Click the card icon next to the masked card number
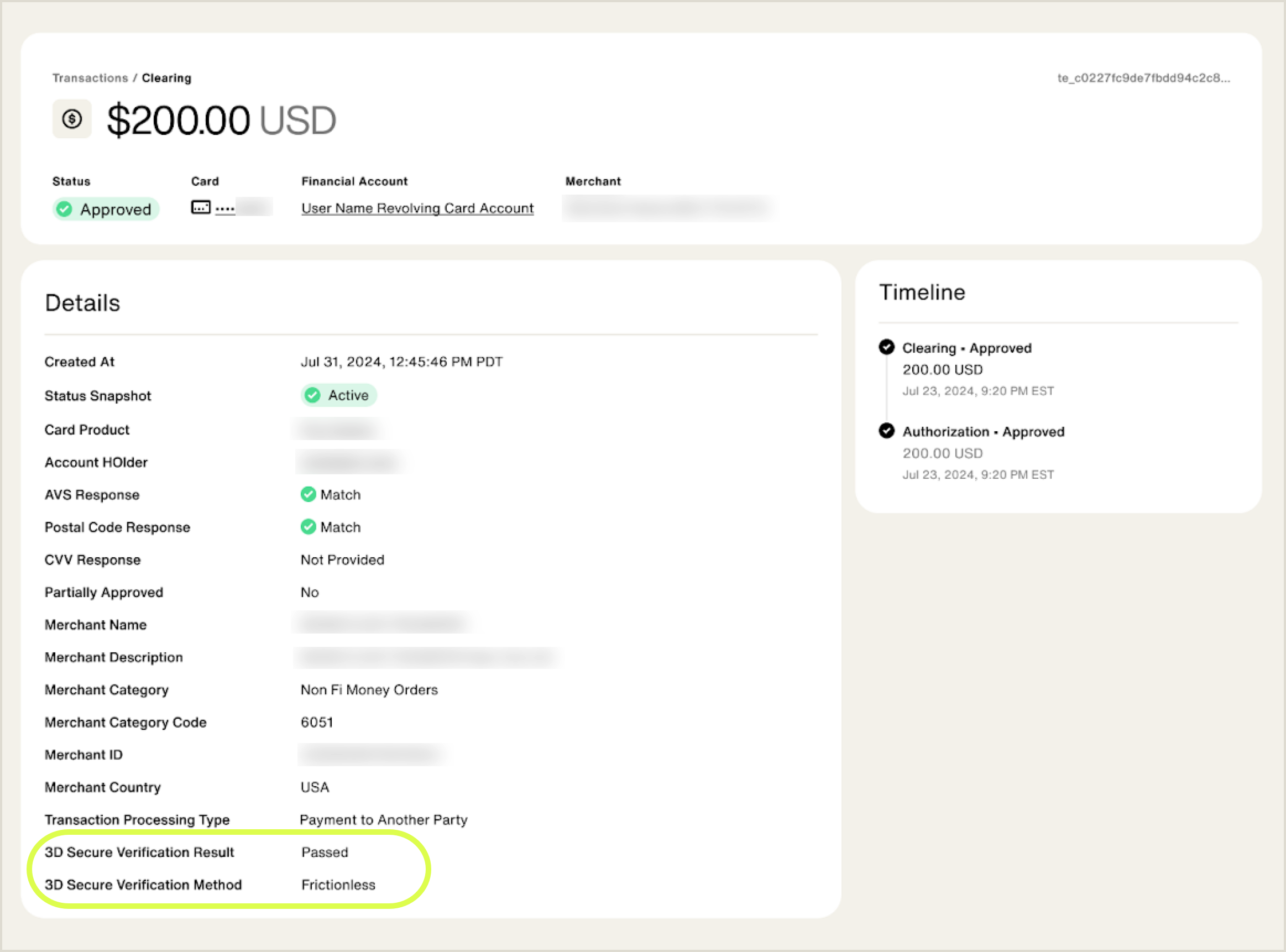 pos(200,207)
